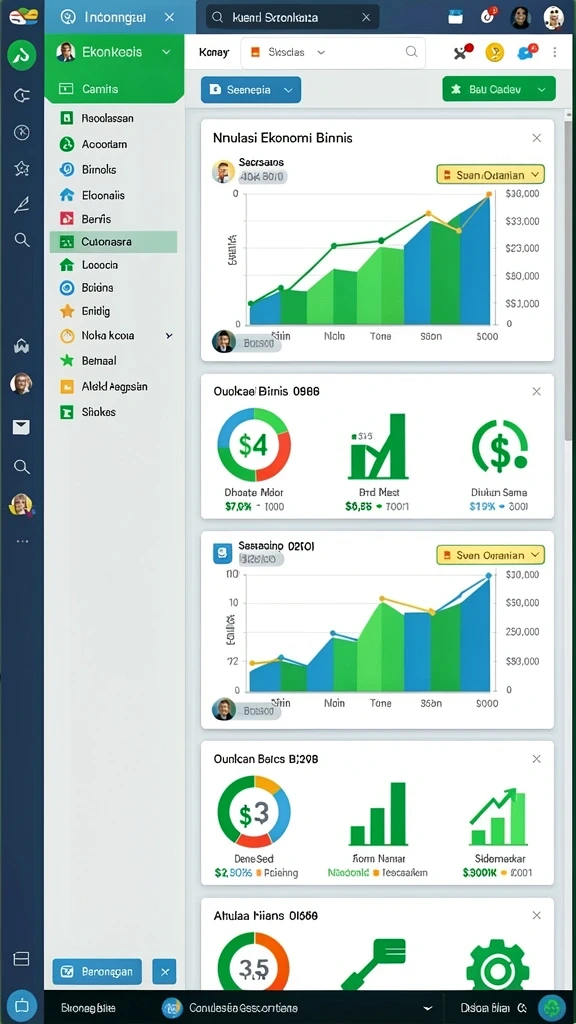Close the Nnulasi Ekonomi Binnis card
Screen dimensions: 576x1024
[536, 138]
